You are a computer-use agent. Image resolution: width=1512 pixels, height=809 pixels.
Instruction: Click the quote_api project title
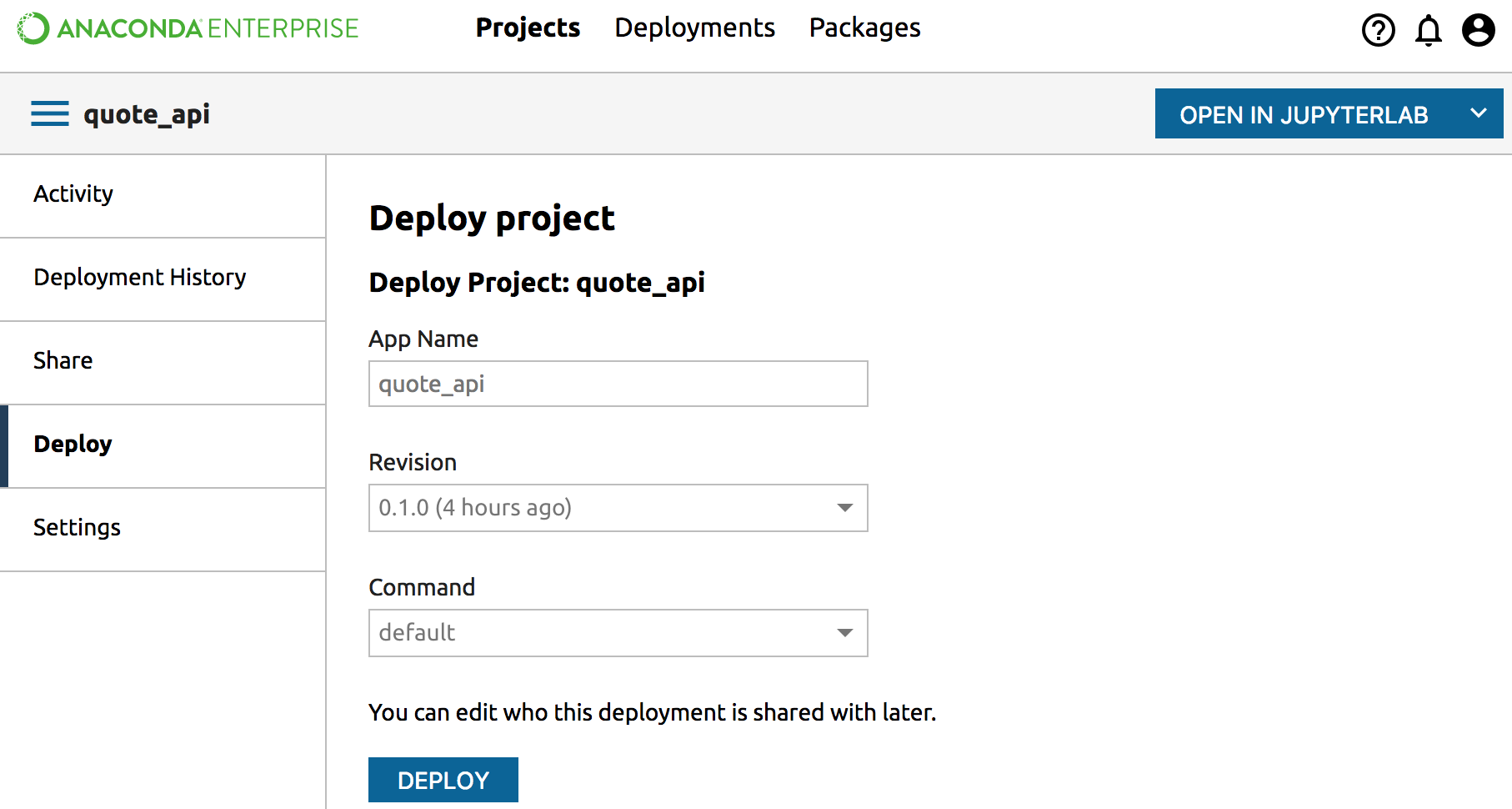pyautogui.click(x=147, y=114)
